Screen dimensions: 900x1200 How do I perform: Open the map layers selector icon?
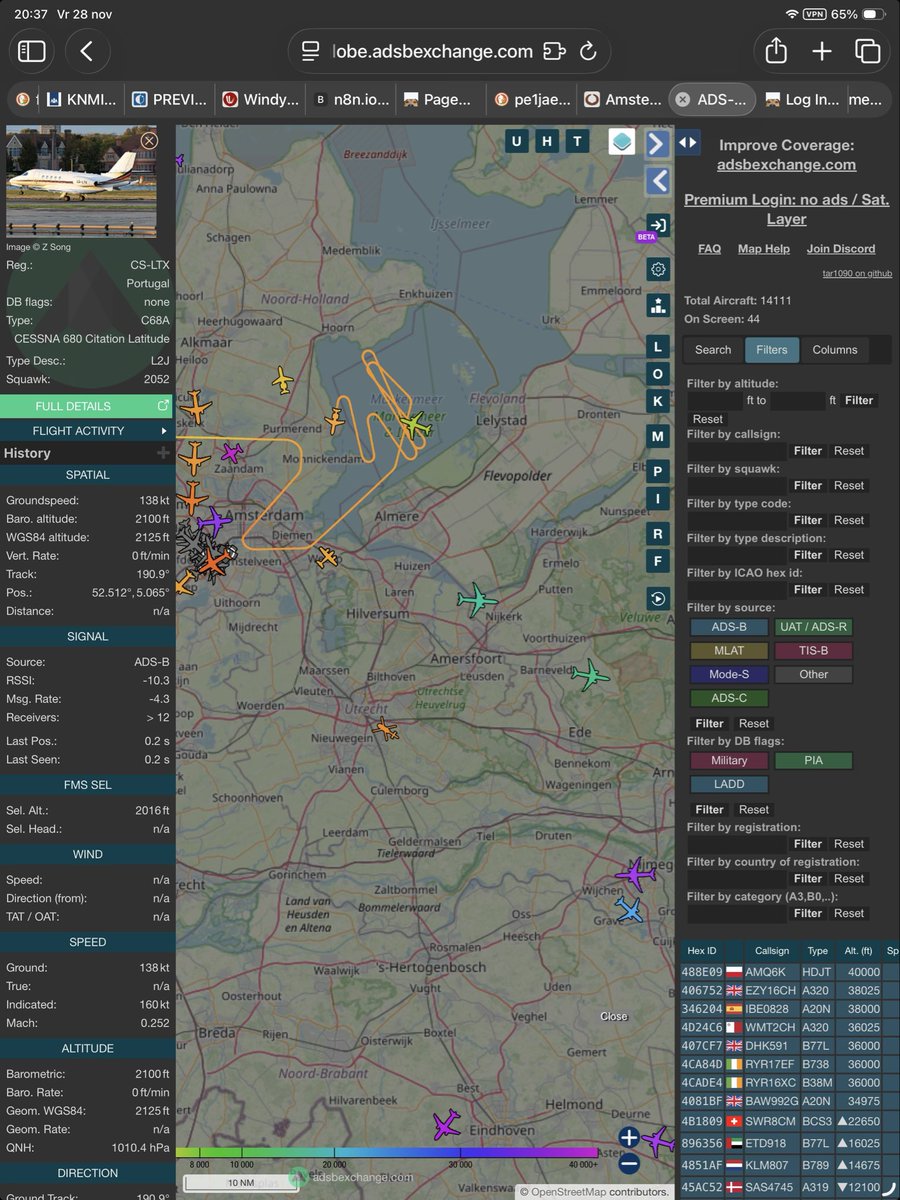click(x=622, y=141)
